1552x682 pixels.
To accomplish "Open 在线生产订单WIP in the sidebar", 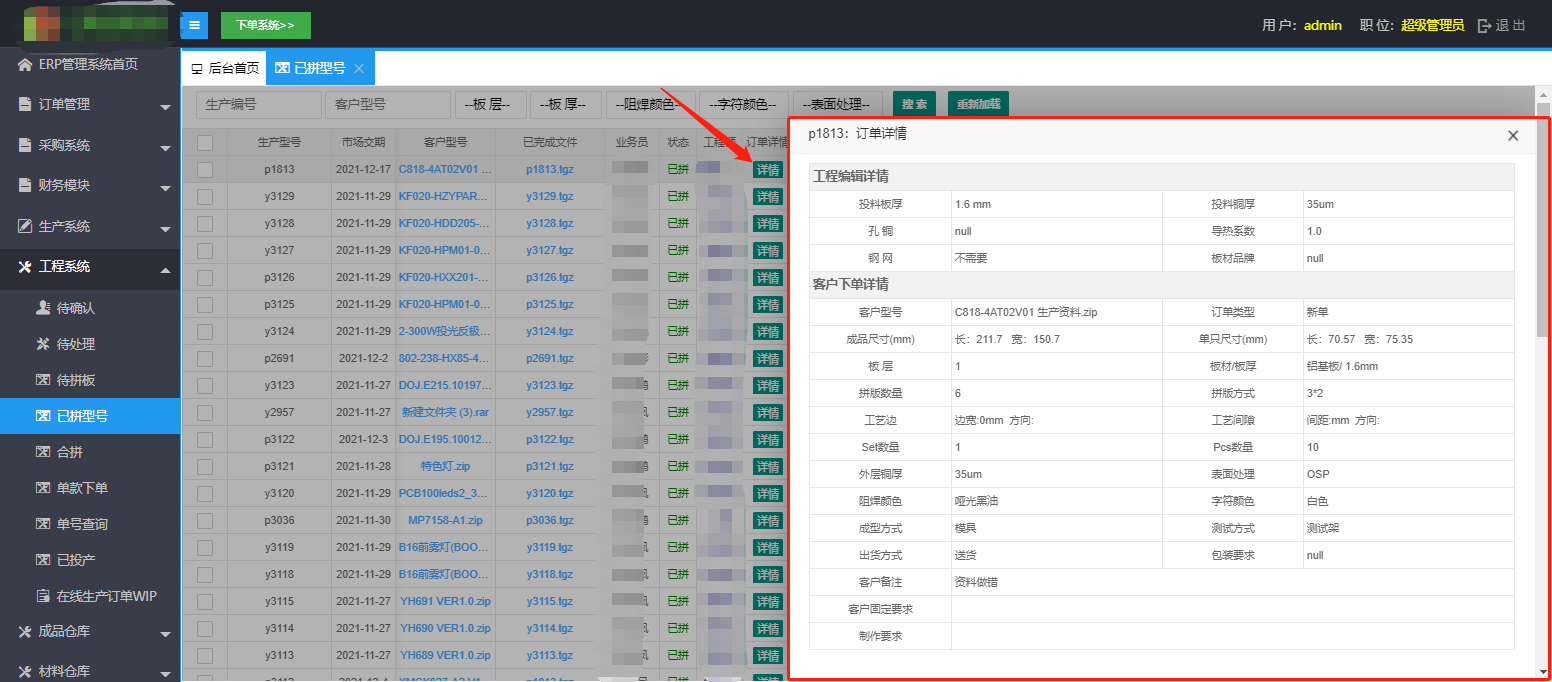I will pos(105,596).
